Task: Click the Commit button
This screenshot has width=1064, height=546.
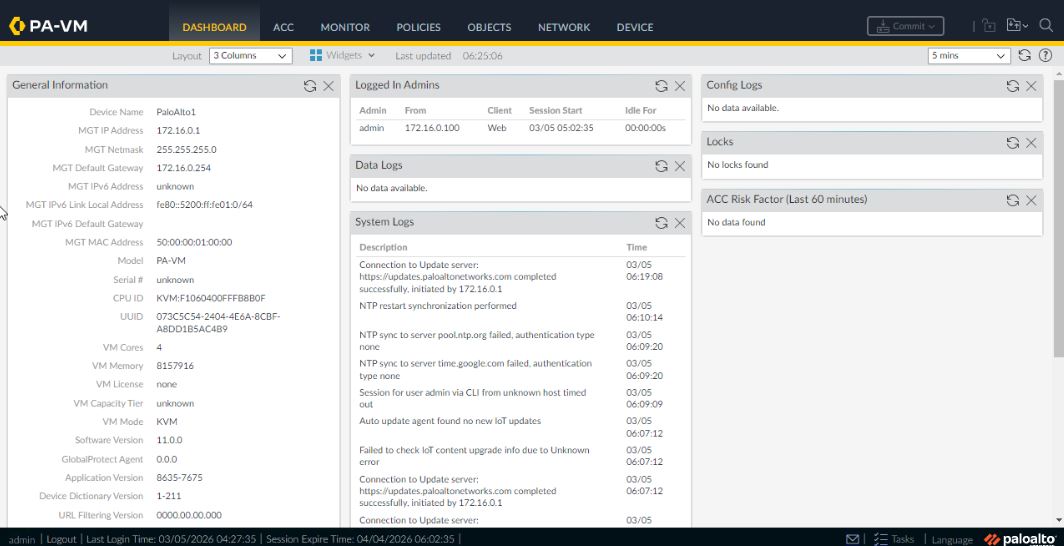Action: click(x=904, y=27)
